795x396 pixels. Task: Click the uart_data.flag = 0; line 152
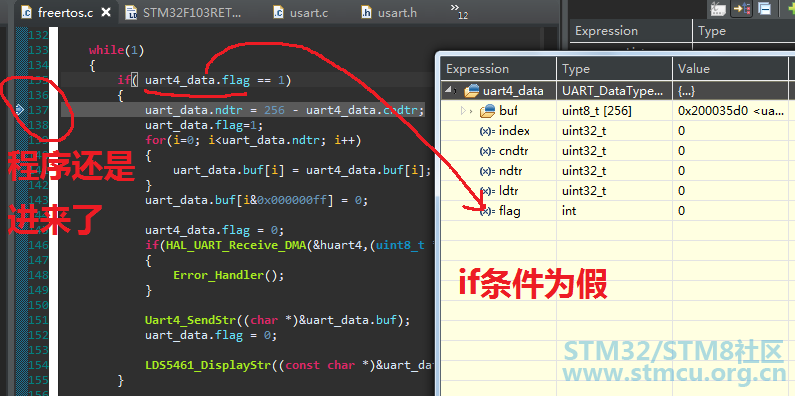tap(211, 335)
